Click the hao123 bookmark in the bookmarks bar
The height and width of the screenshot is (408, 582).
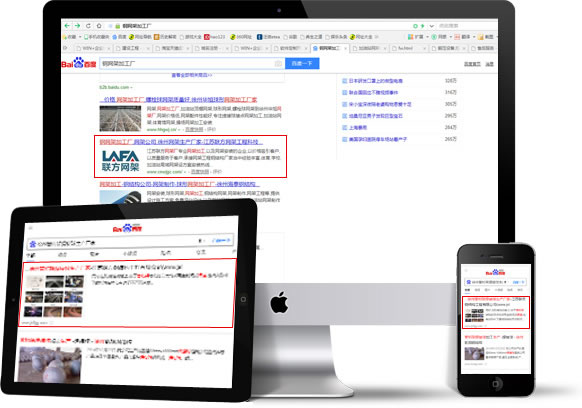(x=215, y=37)
